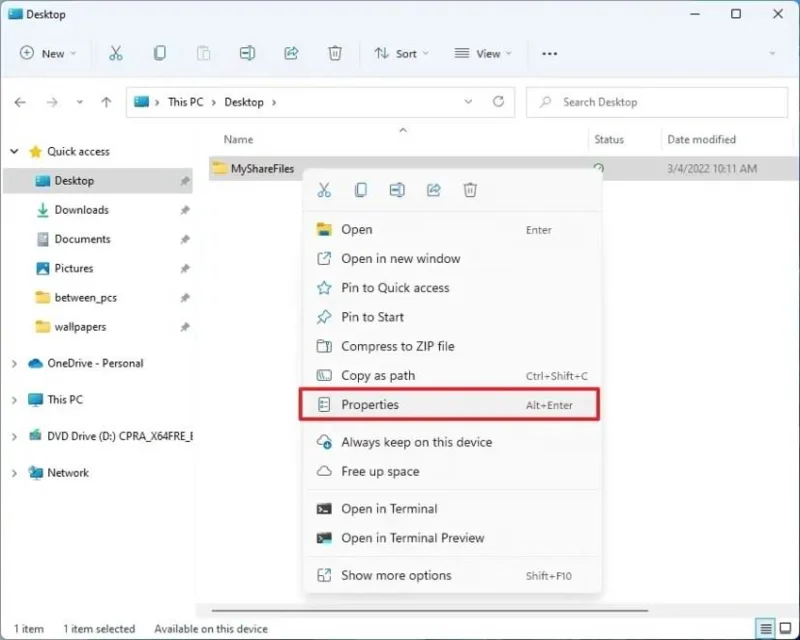Unpin Downloads using its pin icon

(x=185, y=210)
